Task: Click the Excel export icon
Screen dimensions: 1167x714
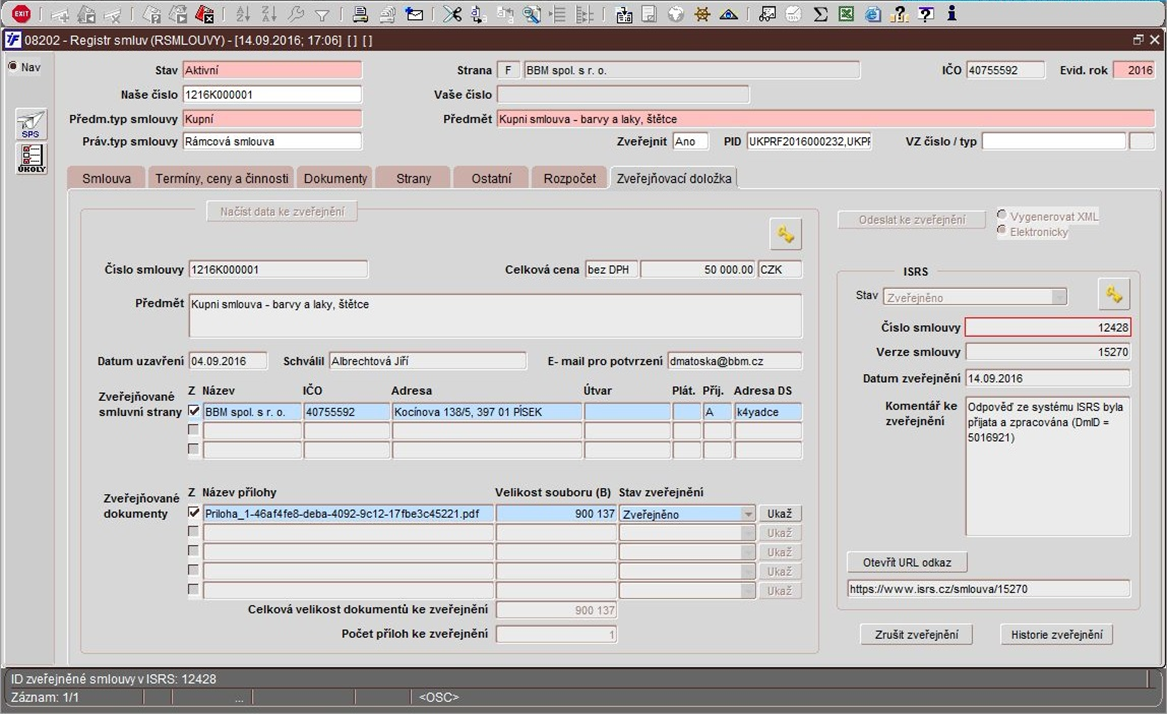Action: point(846,13)
